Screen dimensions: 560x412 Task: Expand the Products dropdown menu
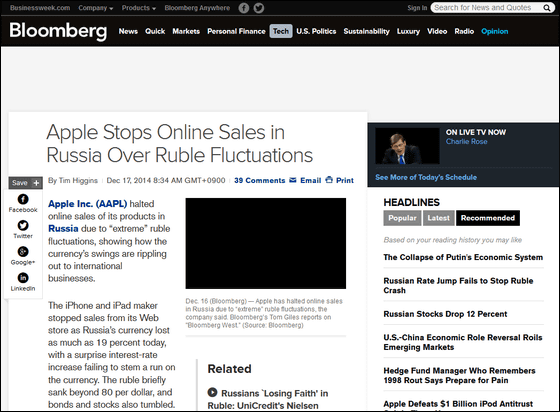139,8
